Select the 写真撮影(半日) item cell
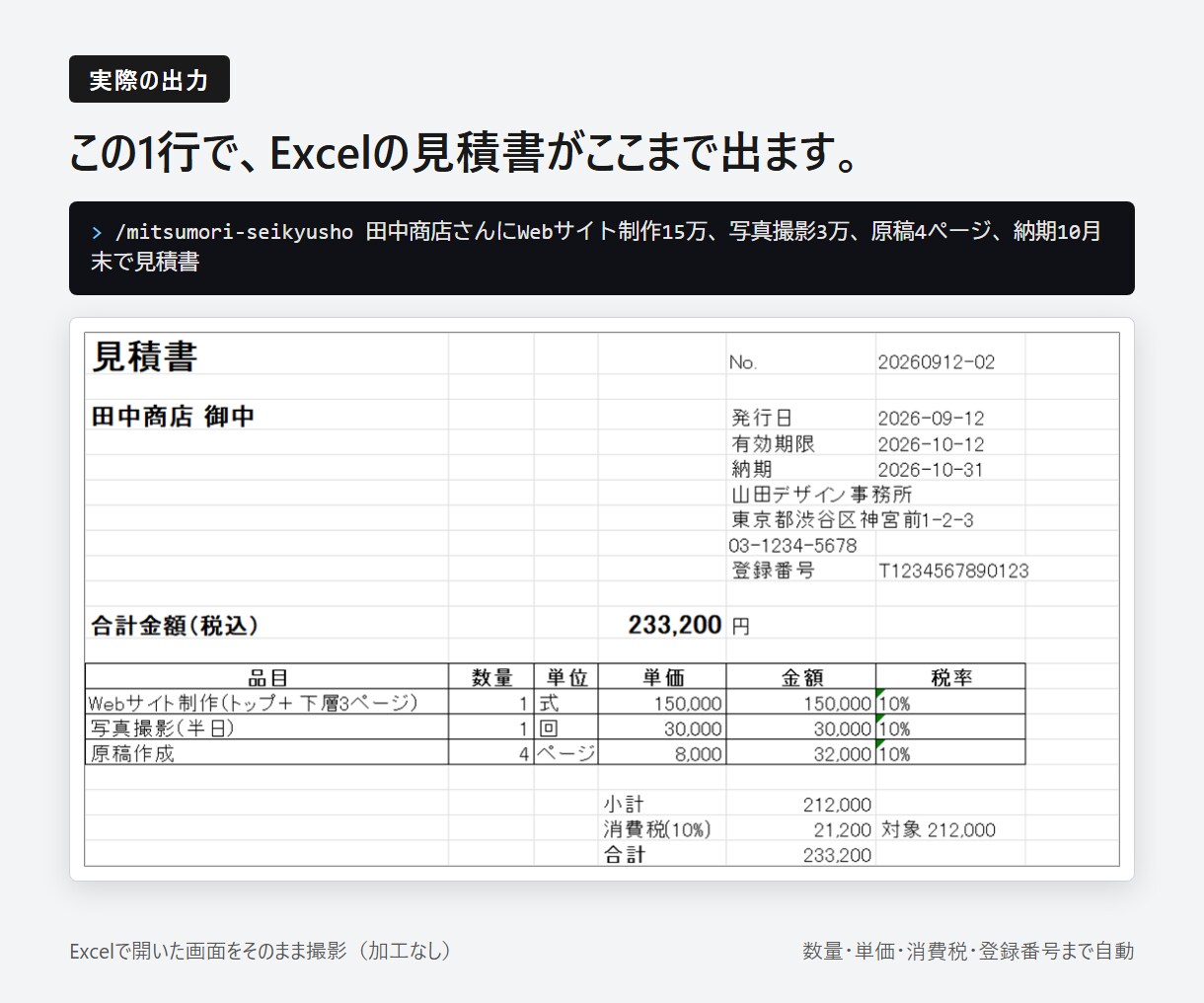 (x=267, y=728)
